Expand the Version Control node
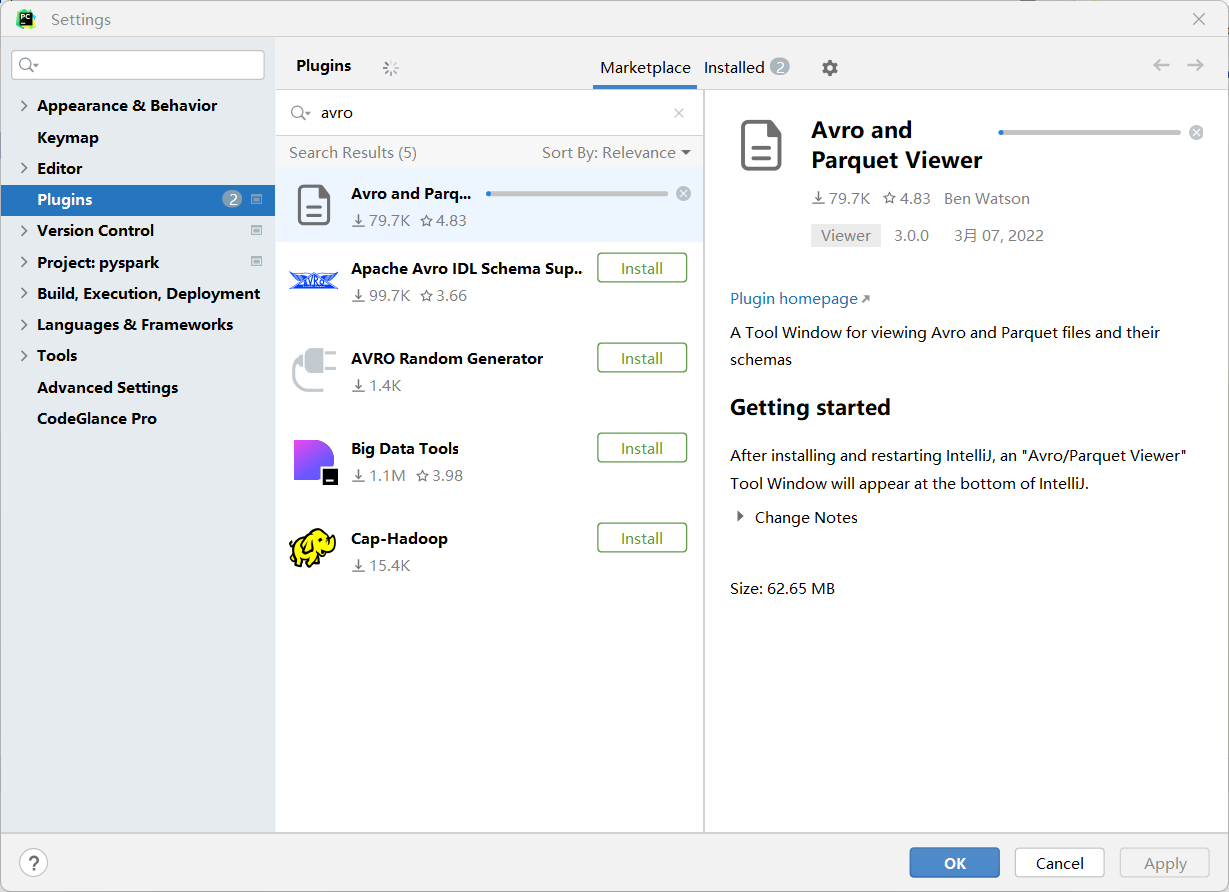The width and height of the screenshot is (1229, 892). (24, 230)
